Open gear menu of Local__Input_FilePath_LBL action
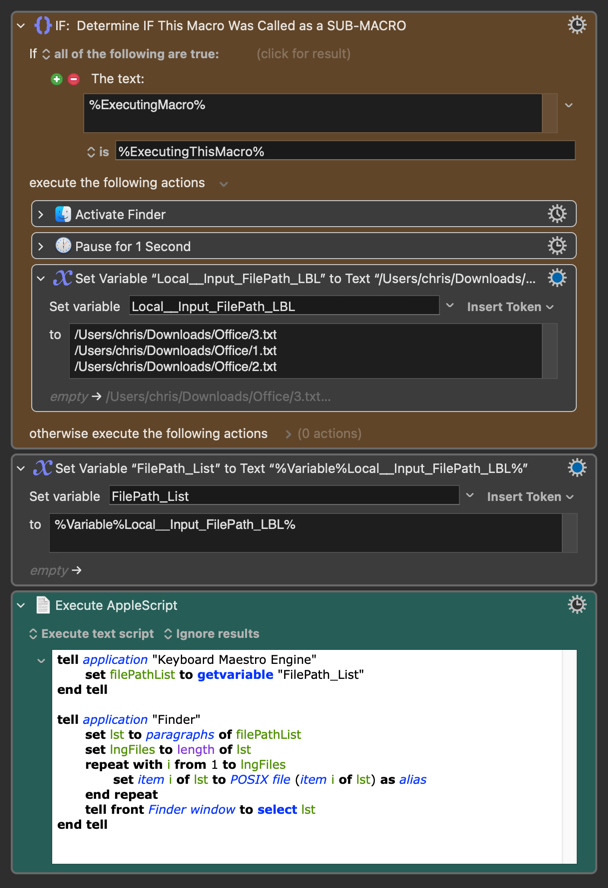Viewport: 608px width, 888px height. tap(557, 278)
